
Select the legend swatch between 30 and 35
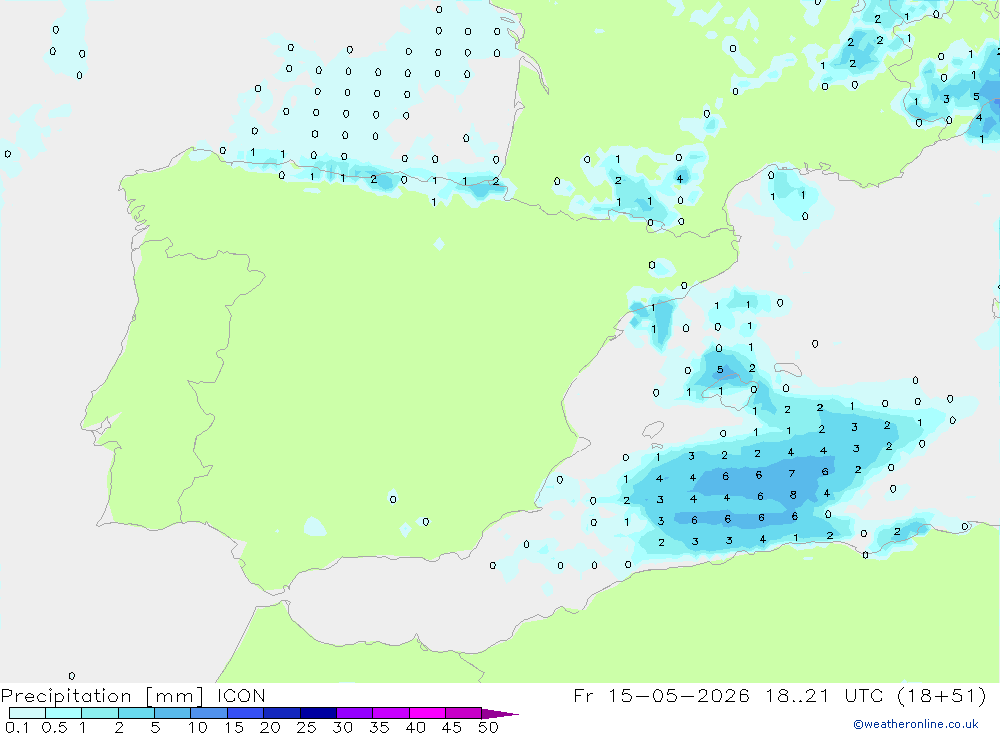coord(355,713)
